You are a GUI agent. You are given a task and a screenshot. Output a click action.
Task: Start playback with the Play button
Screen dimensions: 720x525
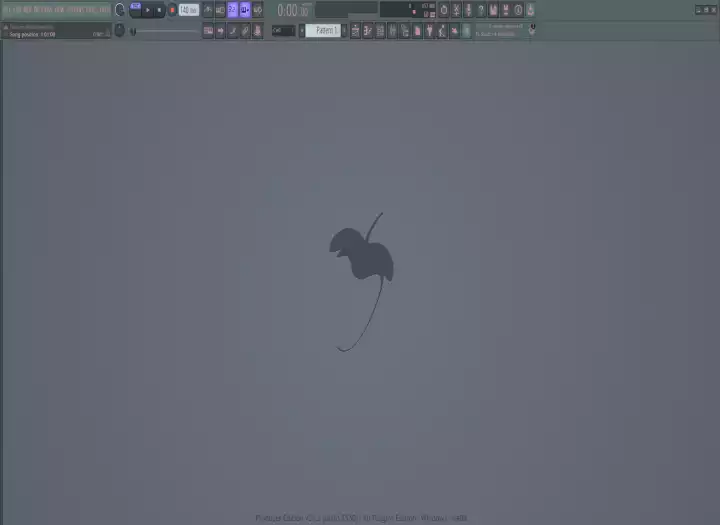pyautogui.click(x=147, y=10)
